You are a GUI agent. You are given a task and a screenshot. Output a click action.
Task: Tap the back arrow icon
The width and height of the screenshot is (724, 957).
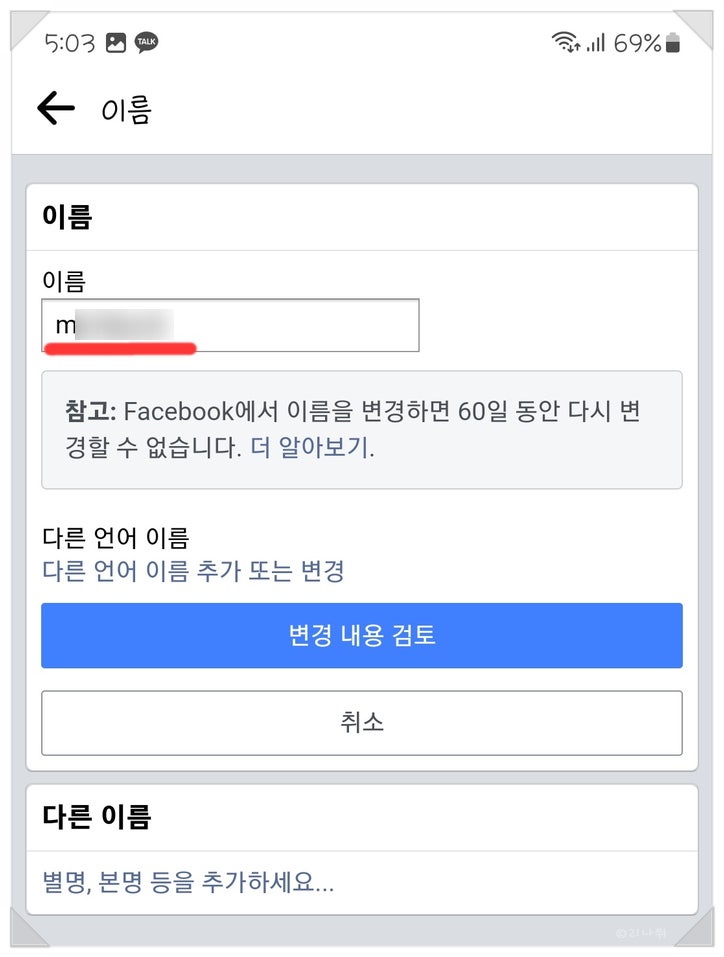tap(56, 108)
